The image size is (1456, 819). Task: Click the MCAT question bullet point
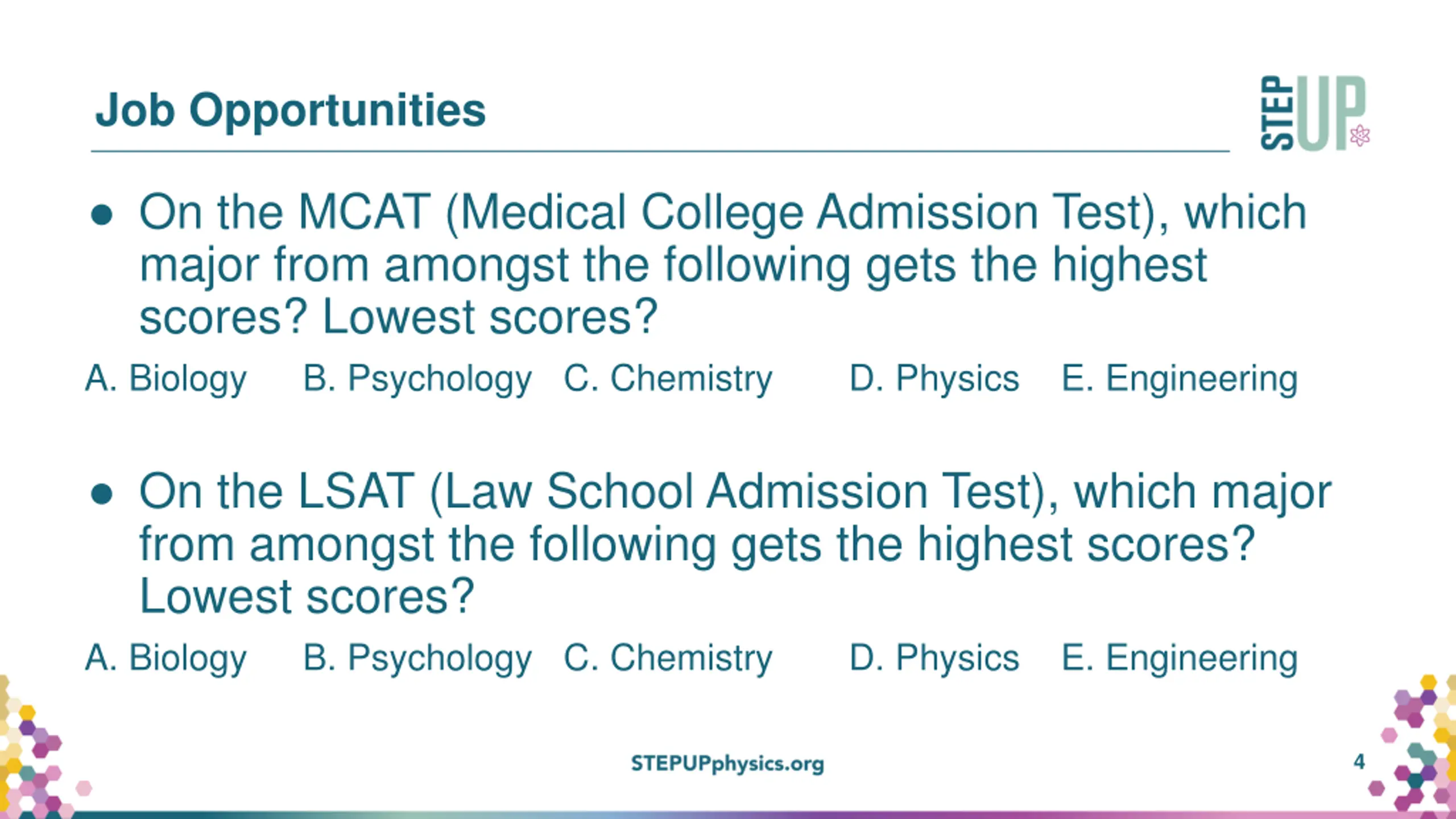click(x=102, y=214)
